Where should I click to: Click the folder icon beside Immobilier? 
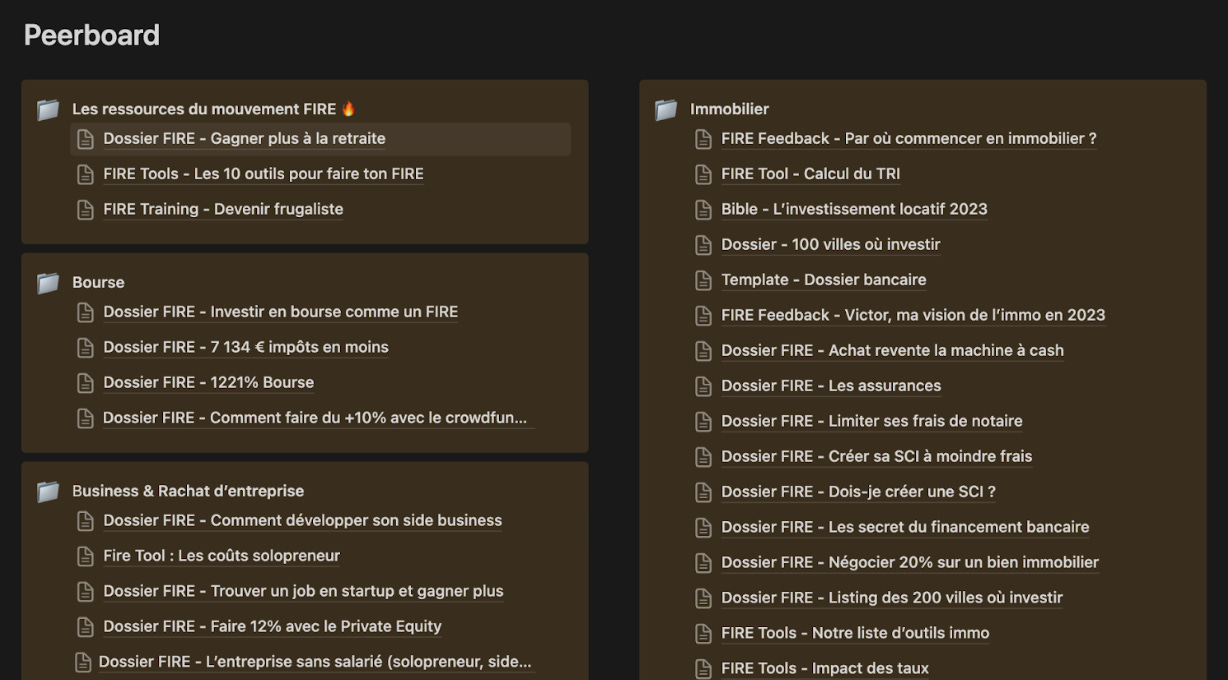tap(666, 110)
